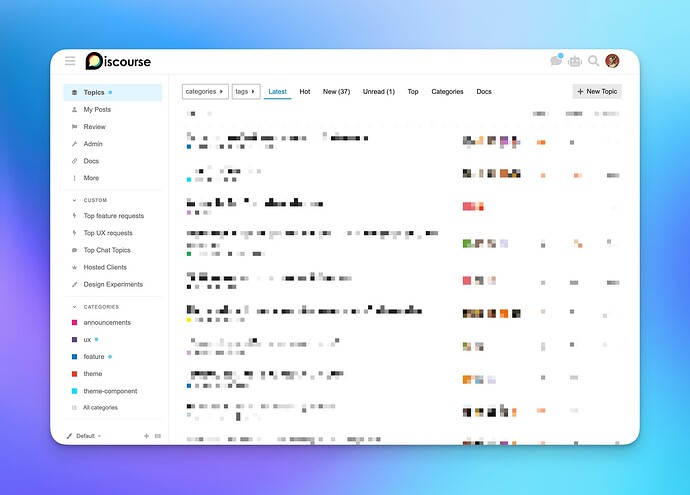Click the Admin wrench icon
The image size is (690, 495).
click(x=74, y=144)
